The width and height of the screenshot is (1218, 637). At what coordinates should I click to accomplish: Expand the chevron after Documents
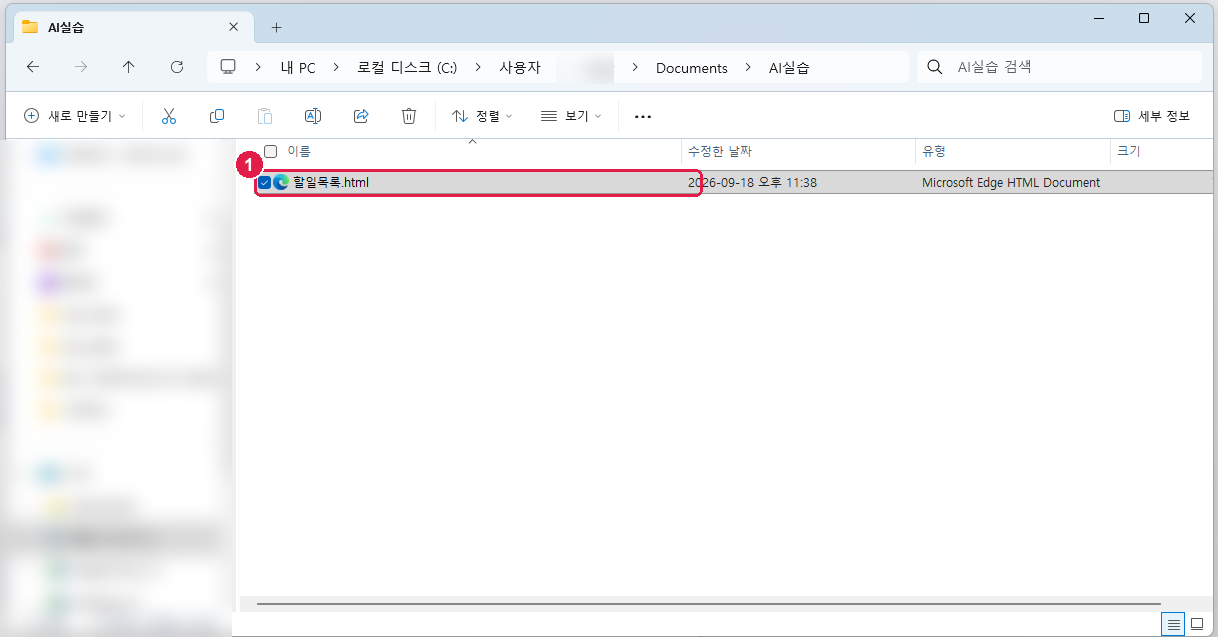point(748,67)
